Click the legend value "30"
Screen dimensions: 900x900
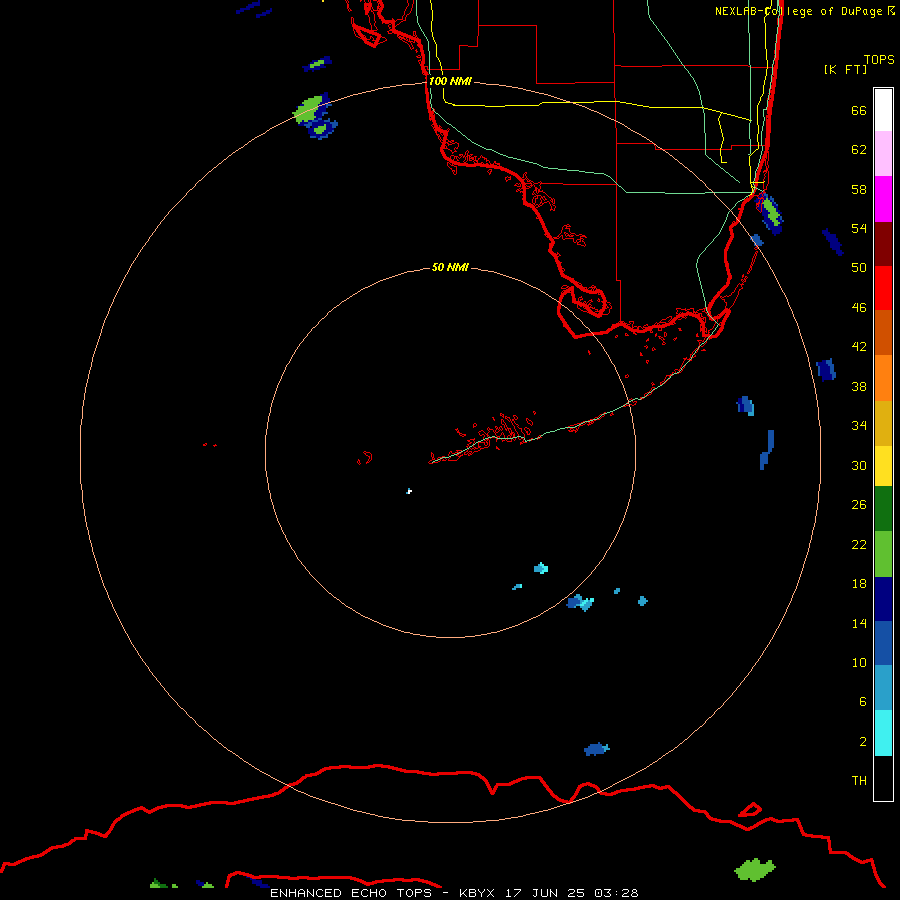859,465
